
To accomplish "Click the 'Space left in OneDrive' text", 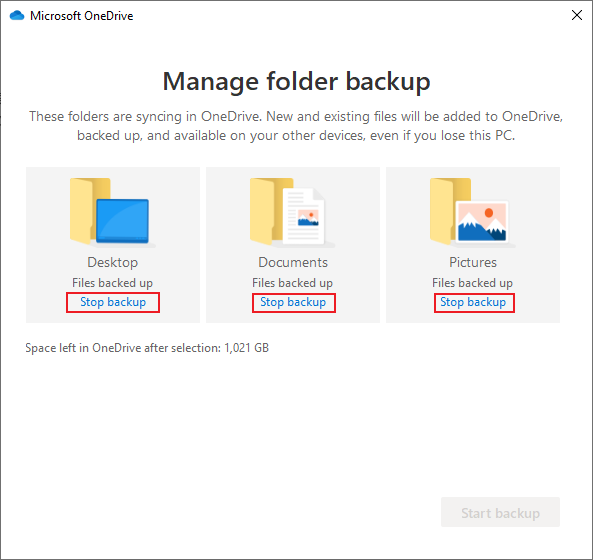I will tap(147, 347).
